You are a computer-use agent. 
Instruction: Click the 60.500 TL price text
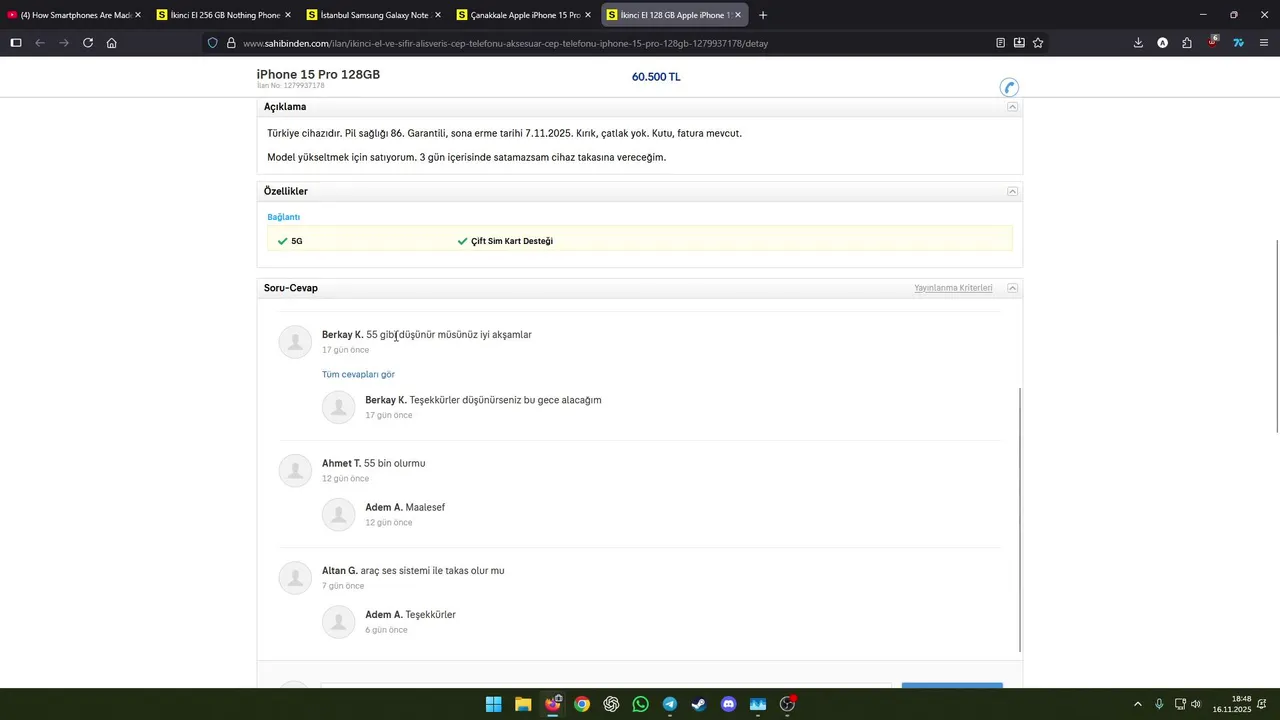656,77
